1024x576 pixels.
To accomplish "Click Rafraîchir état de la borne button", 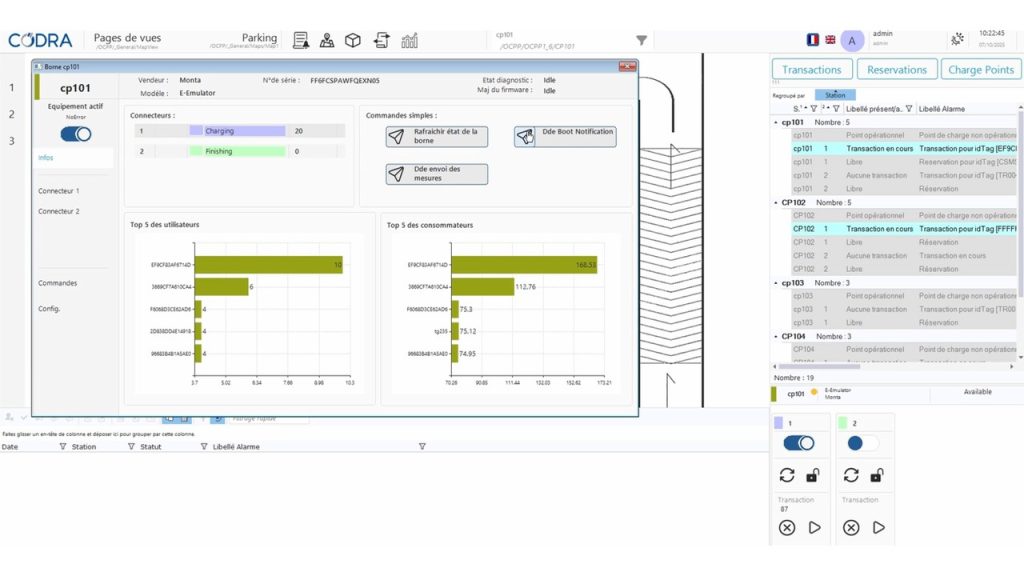I will (x=437, y=137).
